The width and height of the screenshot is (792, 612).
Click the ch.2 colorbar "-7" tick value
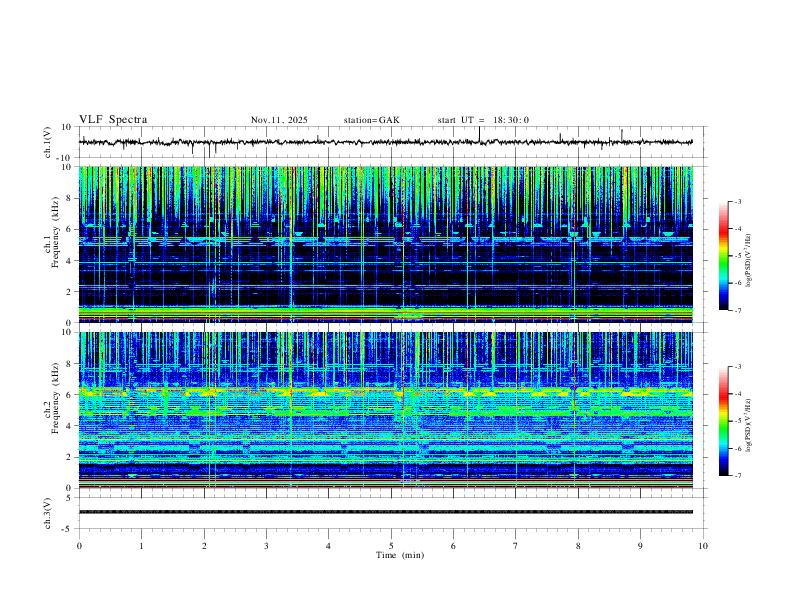tap(737, 475)
